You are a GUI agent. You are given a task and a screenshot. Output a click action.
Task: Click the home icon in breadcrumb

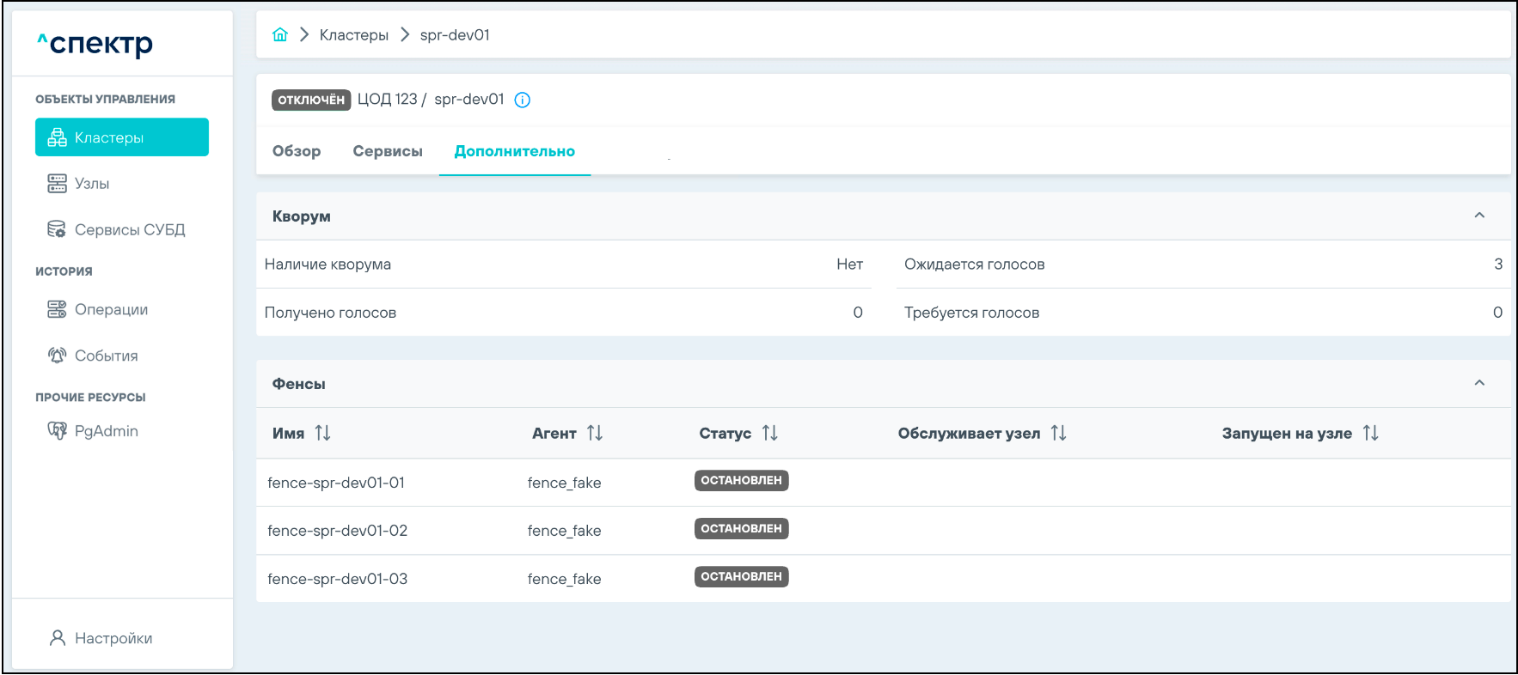(x=280, y=36)
